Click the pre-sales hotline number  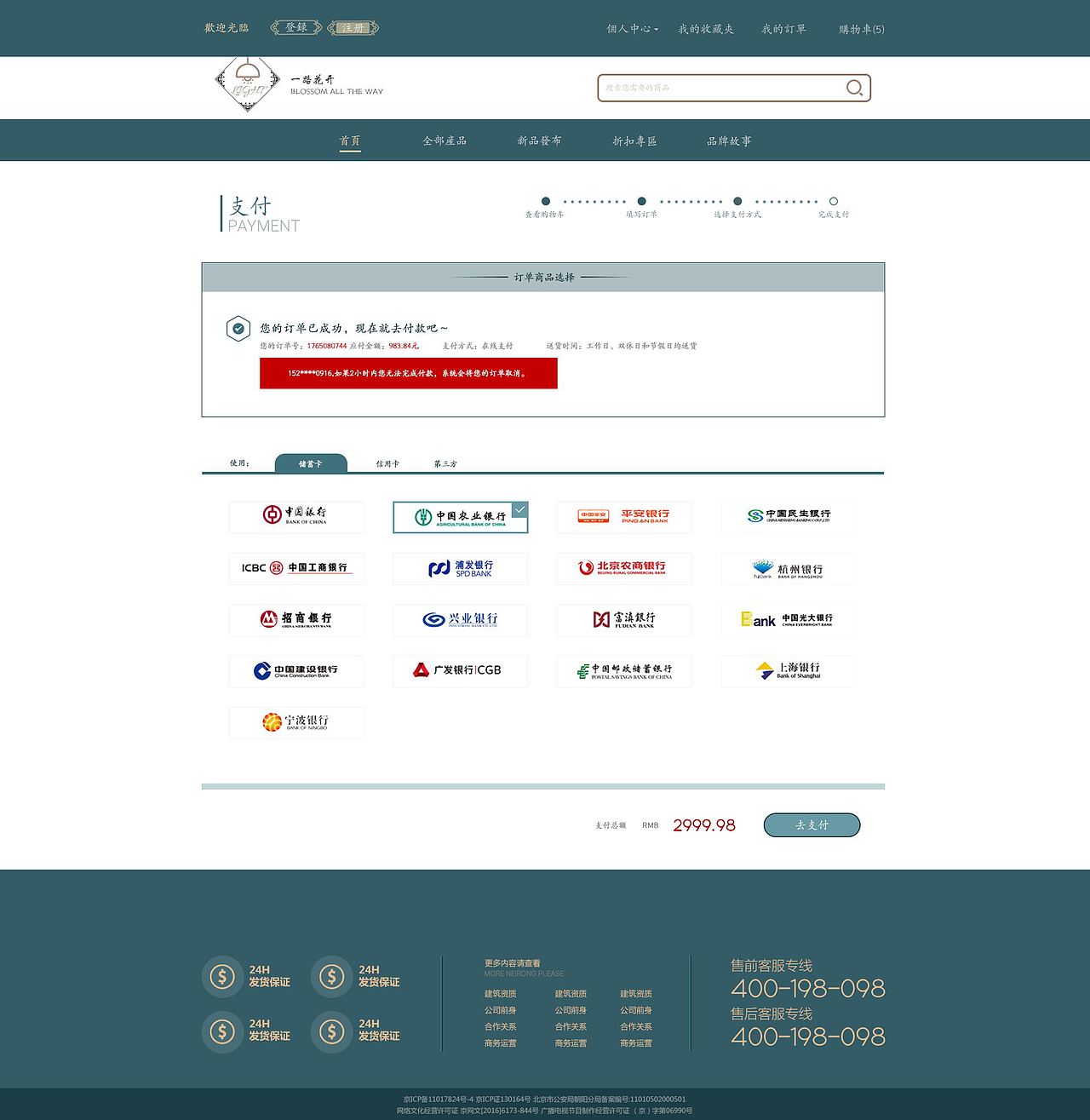point(808,989)
